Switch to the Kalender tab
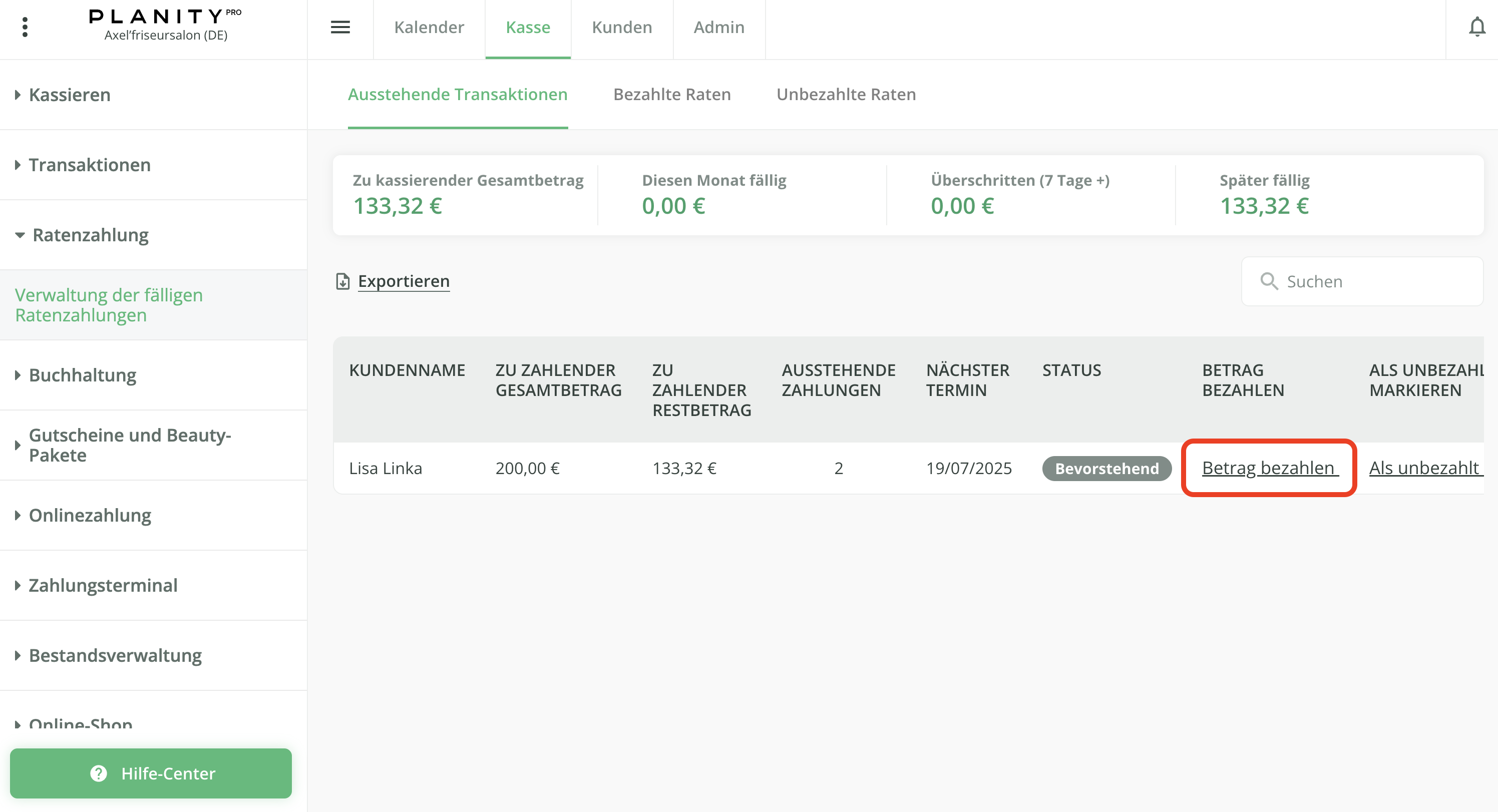1498x812 pixels. click(429, 27)
